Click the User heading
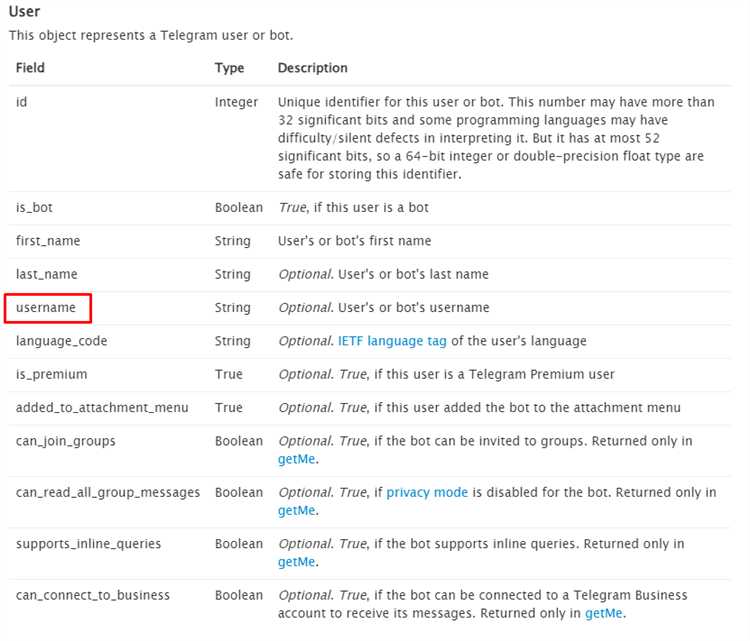 tap(24, 11)
